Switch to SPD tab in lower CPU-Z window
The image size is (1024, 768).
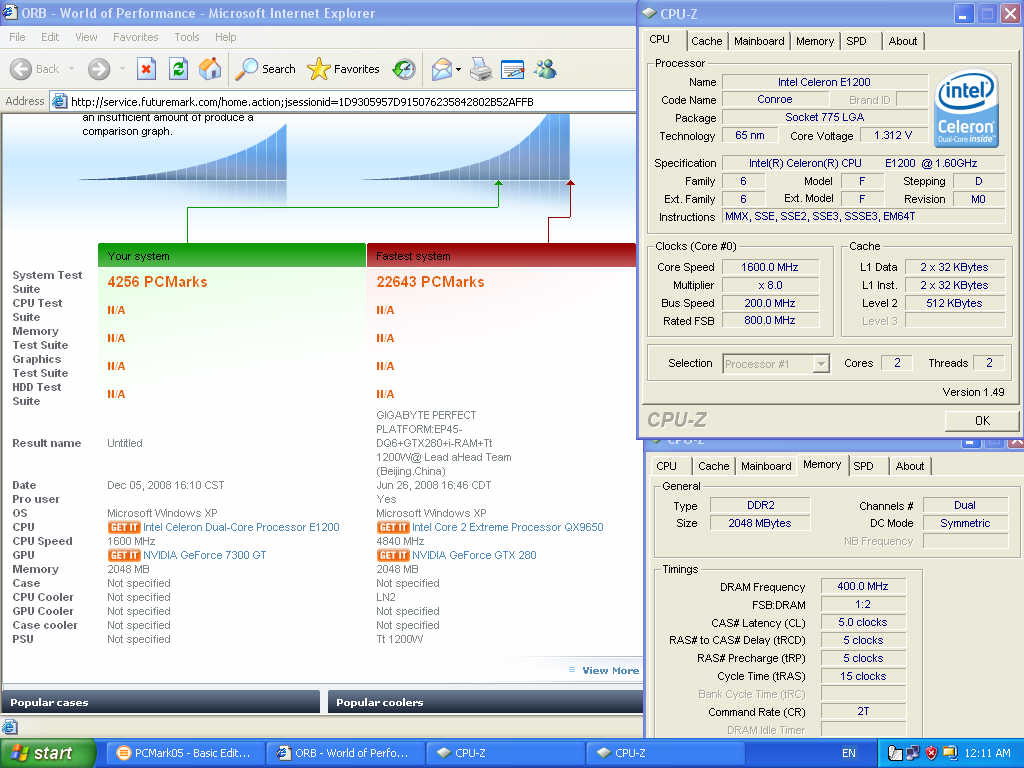click(863, 466)
